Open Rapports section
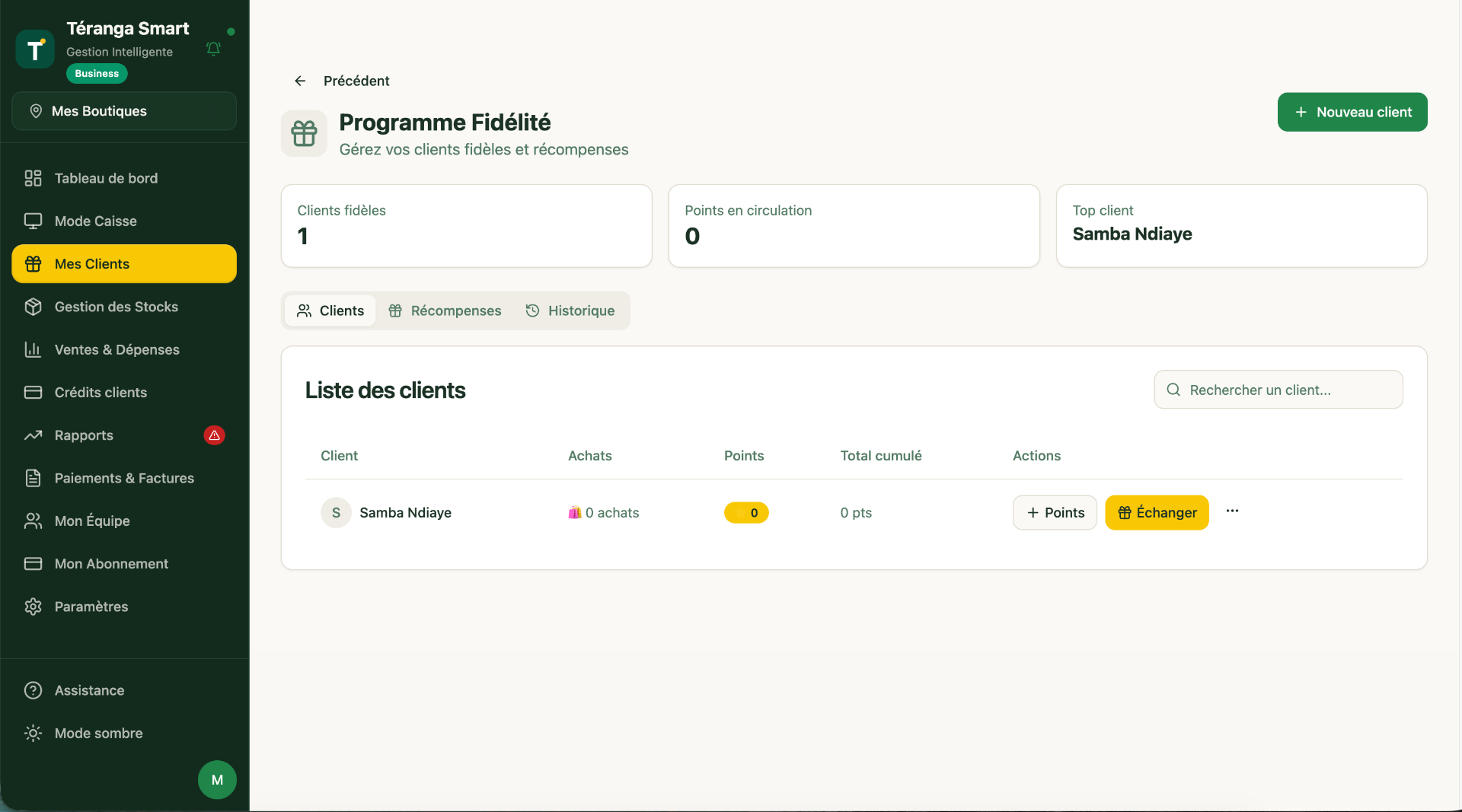This screenshot has height=812, width=1462. 124,435
